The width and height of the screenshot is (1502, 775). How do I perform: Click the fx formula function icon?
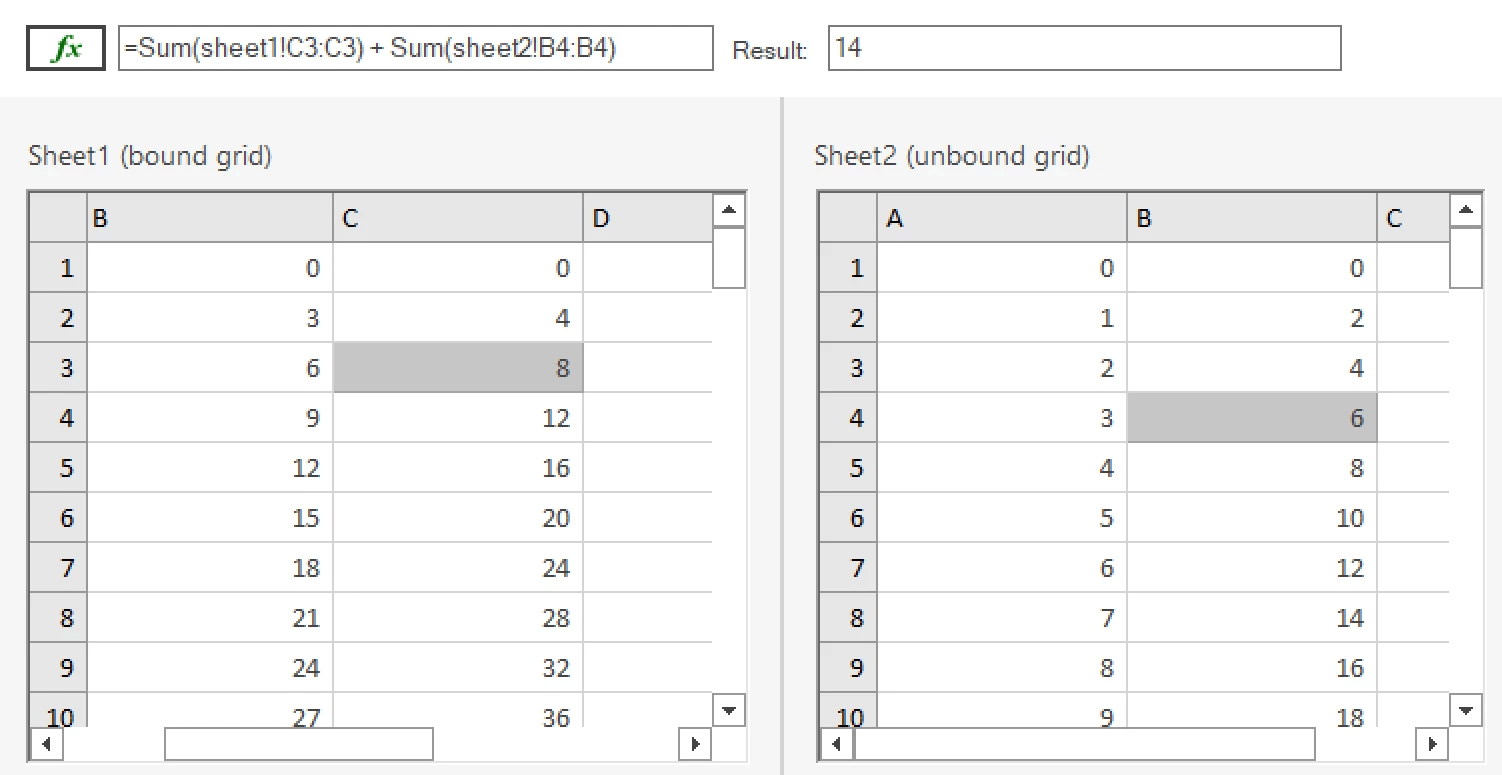click(x=64, y=46)
